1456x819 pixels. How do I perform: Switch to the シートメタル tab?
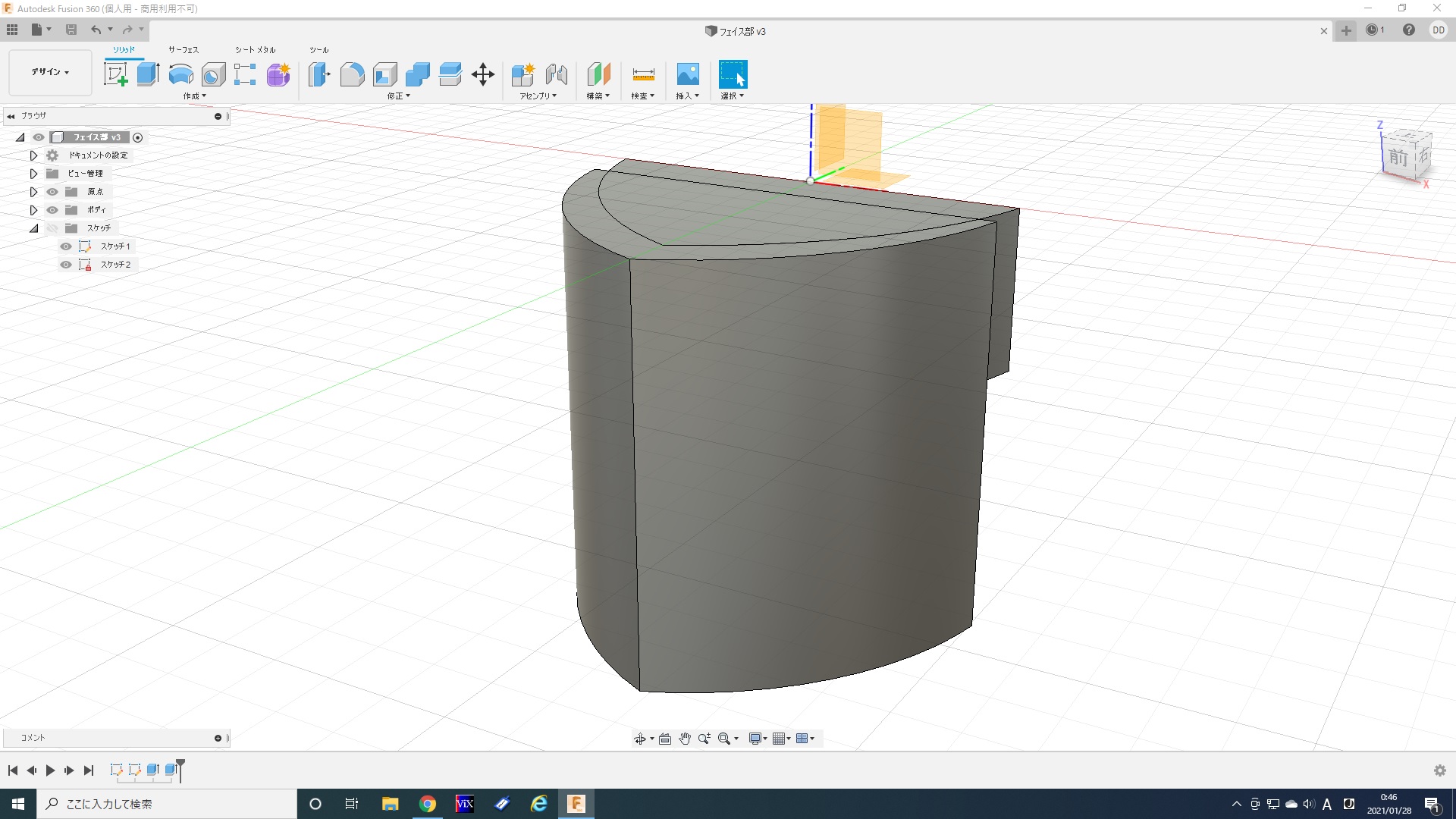(255, 49)
